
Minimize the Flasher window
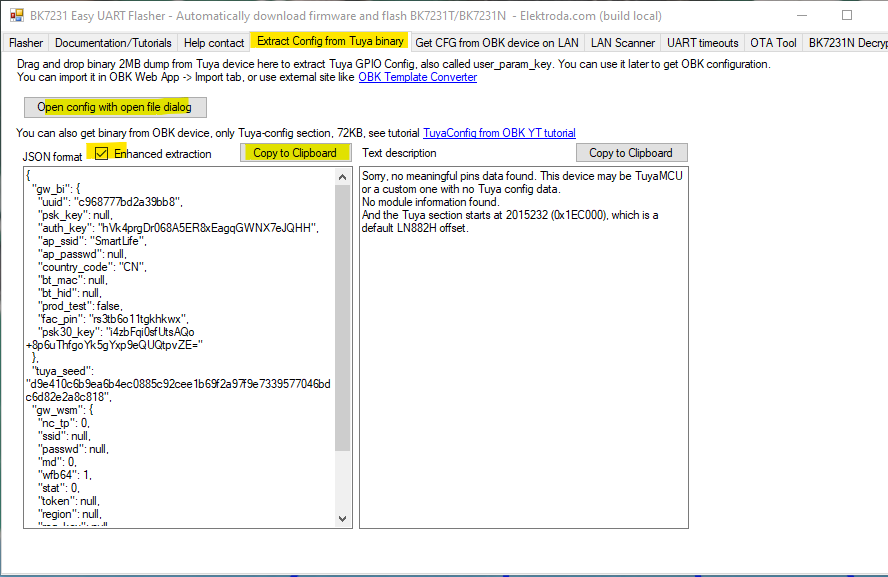[x=802, y=15]
